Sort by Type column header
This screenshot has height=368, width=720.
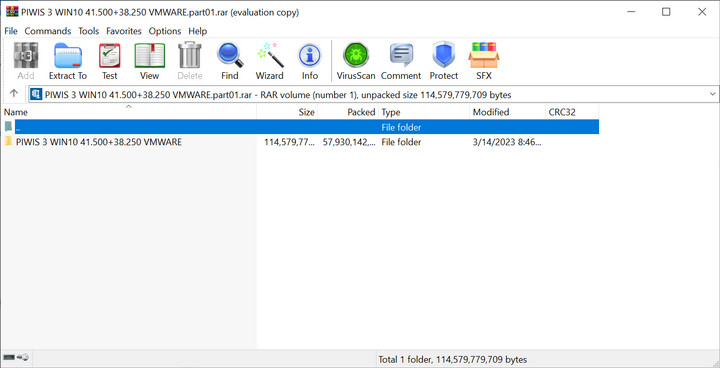[424, 112]
